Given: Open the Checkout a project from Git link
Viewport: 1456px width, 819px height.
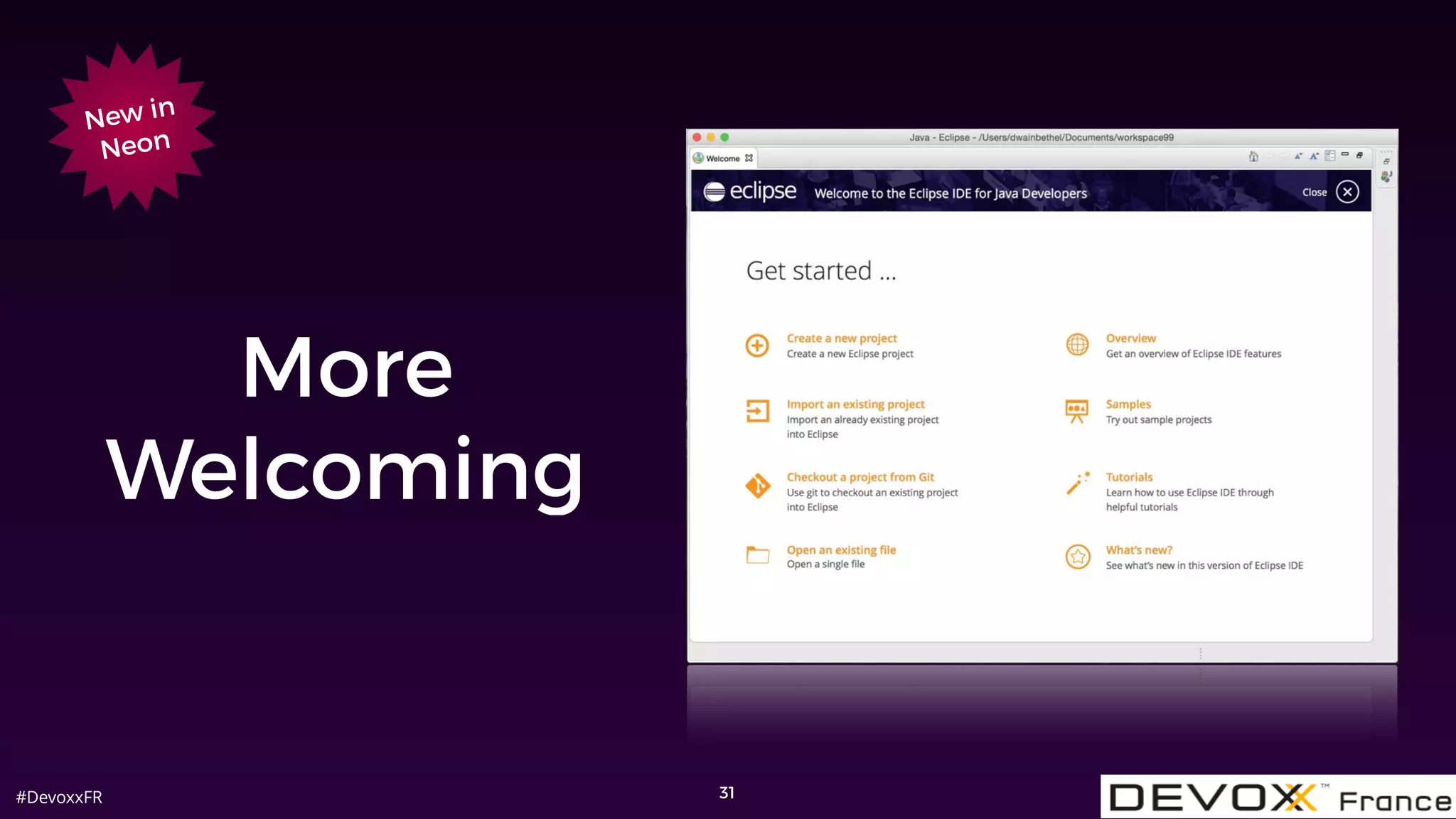Looking at the screenshot, I should (860, 477).
